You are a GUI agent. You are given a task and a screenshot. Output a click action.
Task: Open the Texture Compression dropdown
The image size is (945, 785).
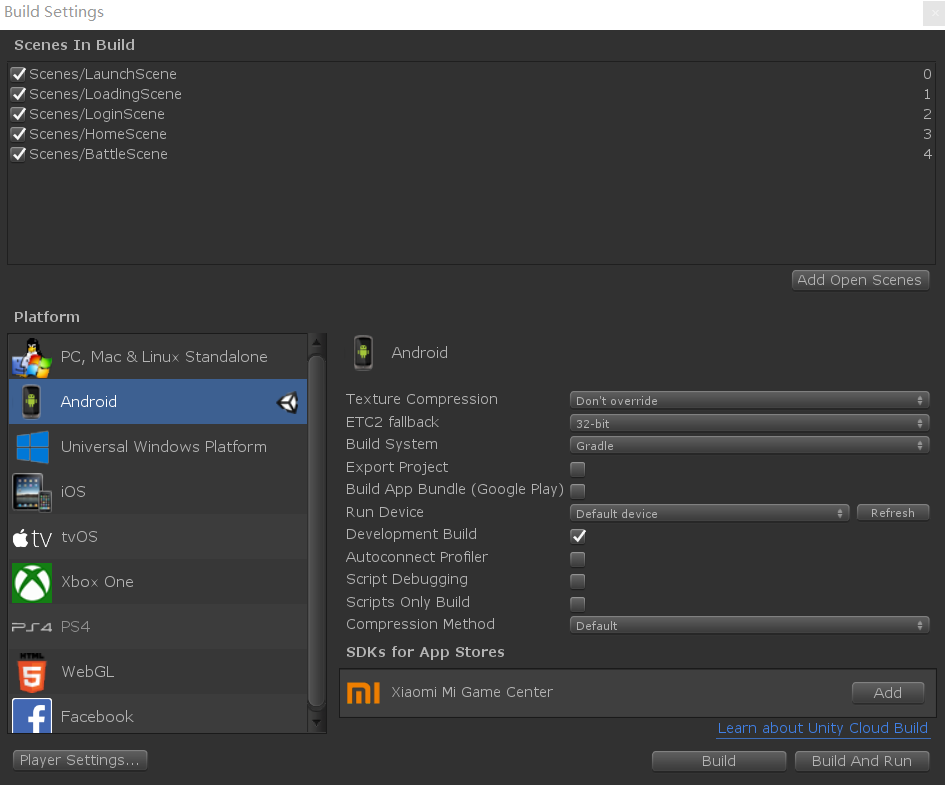(x=749, y=399)
